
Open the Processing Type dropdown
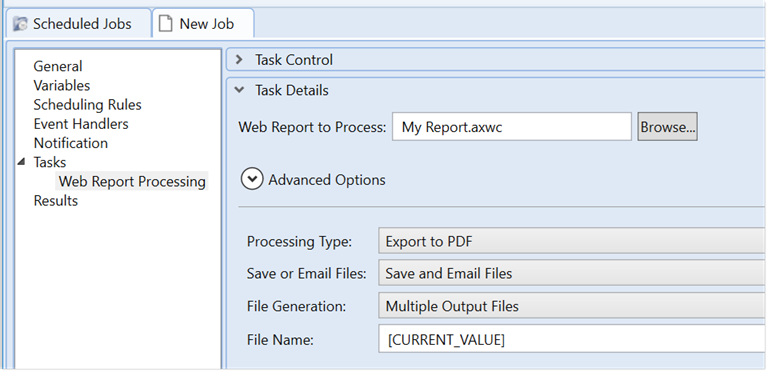[x=571, y=241]
